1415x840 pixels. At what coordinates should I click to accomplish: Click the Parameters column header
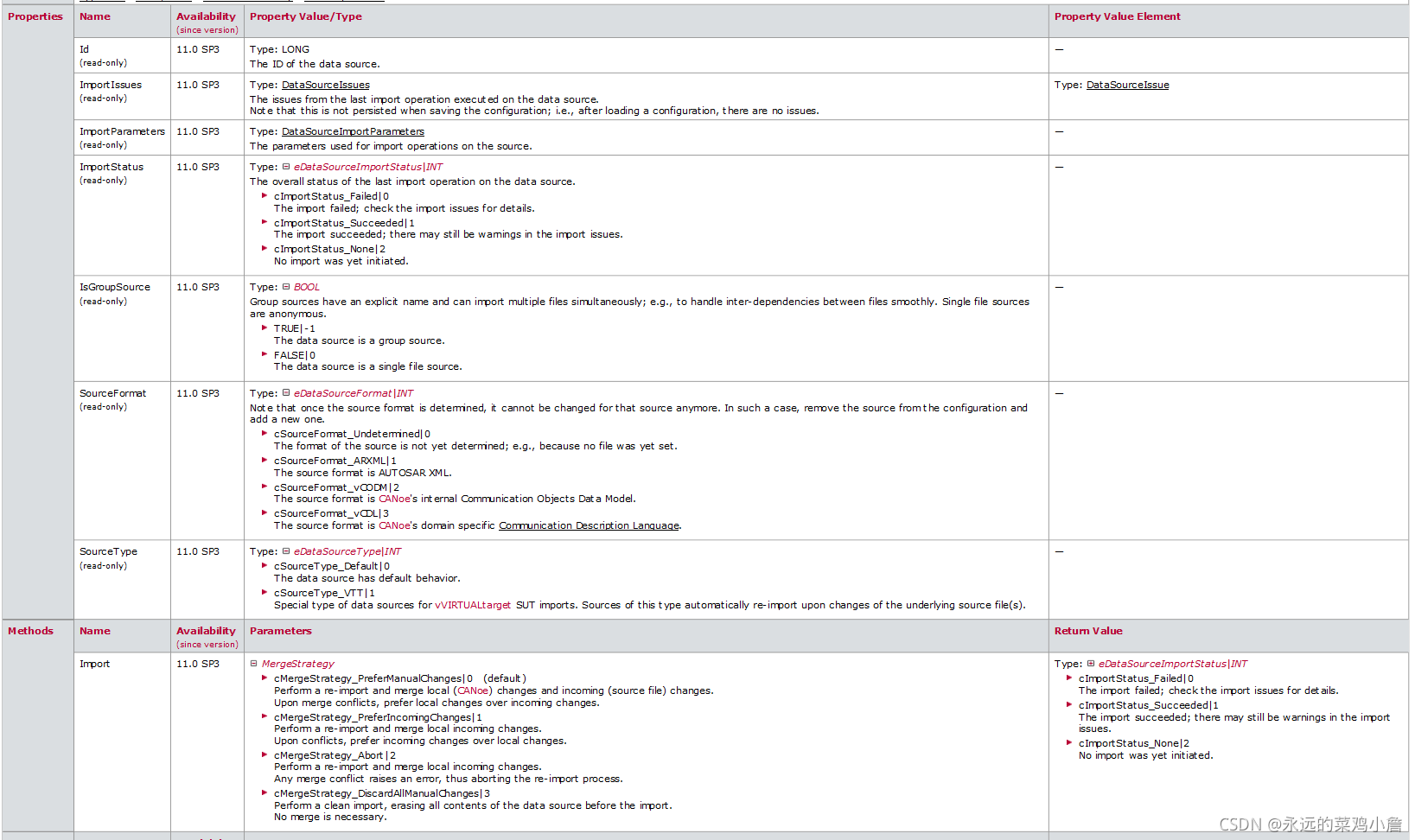pos(281,631)
